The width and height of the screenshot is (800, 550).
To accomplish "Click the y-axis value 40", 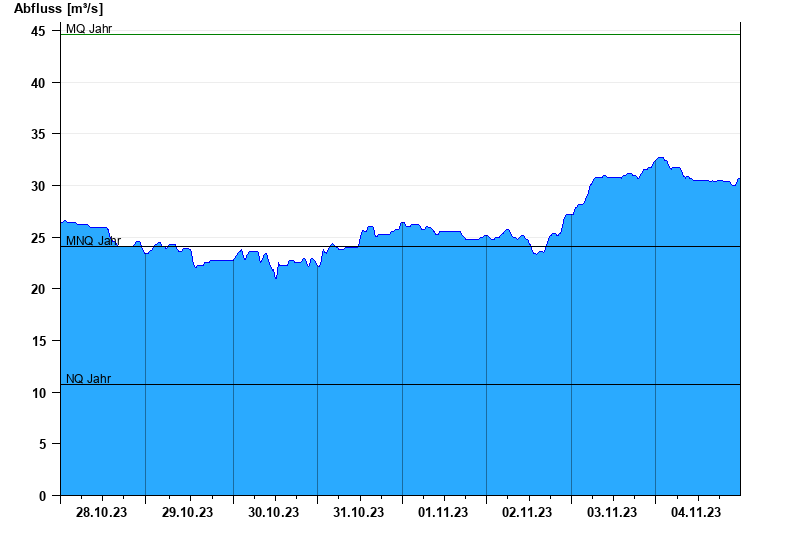I will (x=38, y=83).
